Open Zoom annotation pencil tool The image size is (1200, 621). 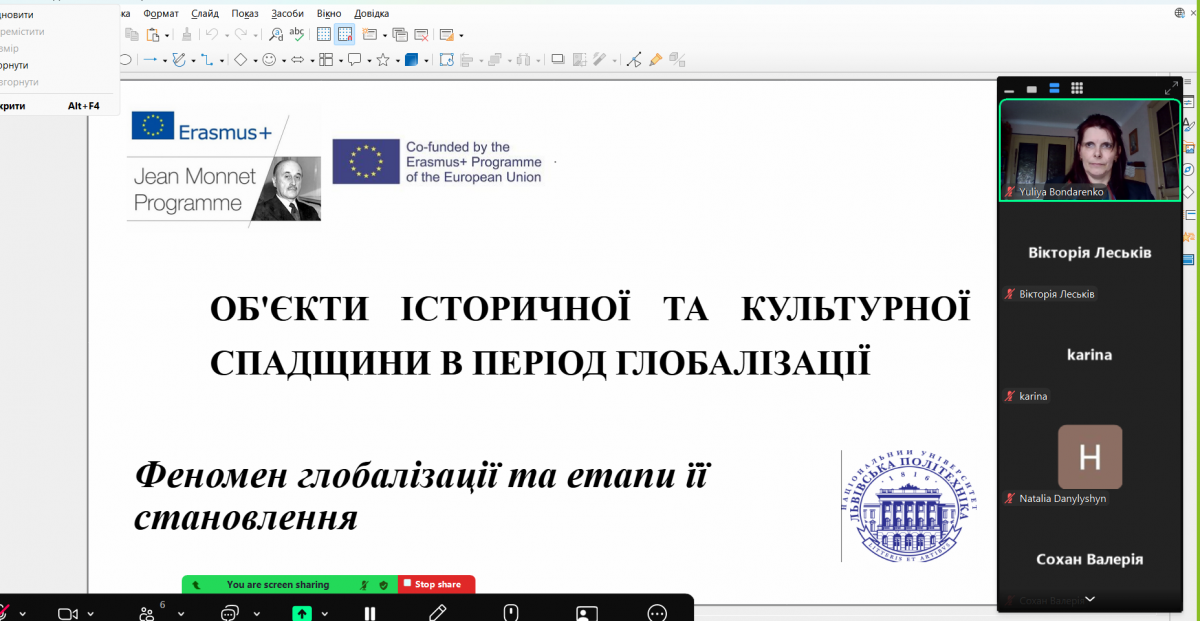437,613
